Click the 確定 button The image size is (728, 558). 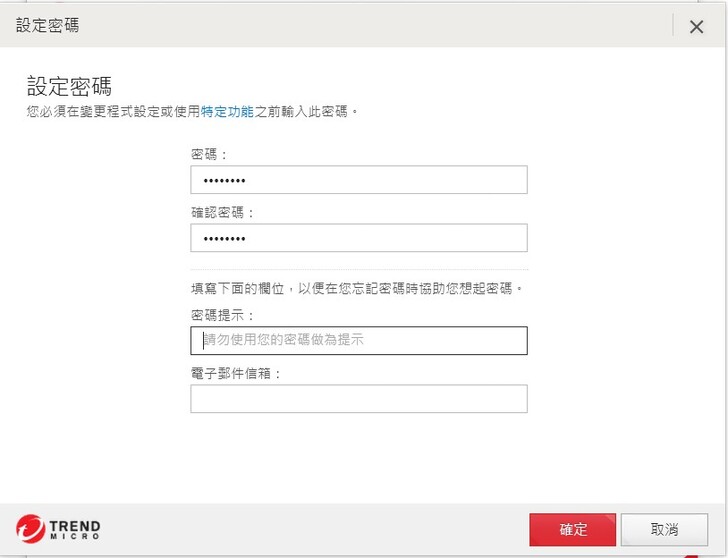(x=573, y=530)
